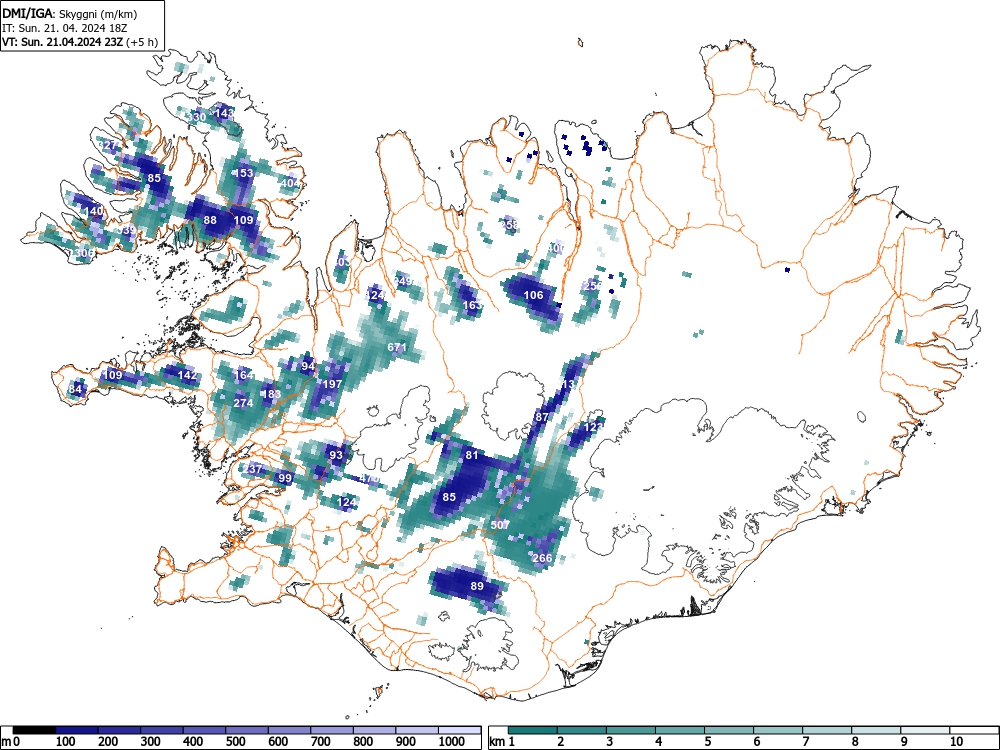Click the visibility value "143" in the Westfjords
Image resolution: width=1000 pixels, height=750 pixels.
pos(224,113)
